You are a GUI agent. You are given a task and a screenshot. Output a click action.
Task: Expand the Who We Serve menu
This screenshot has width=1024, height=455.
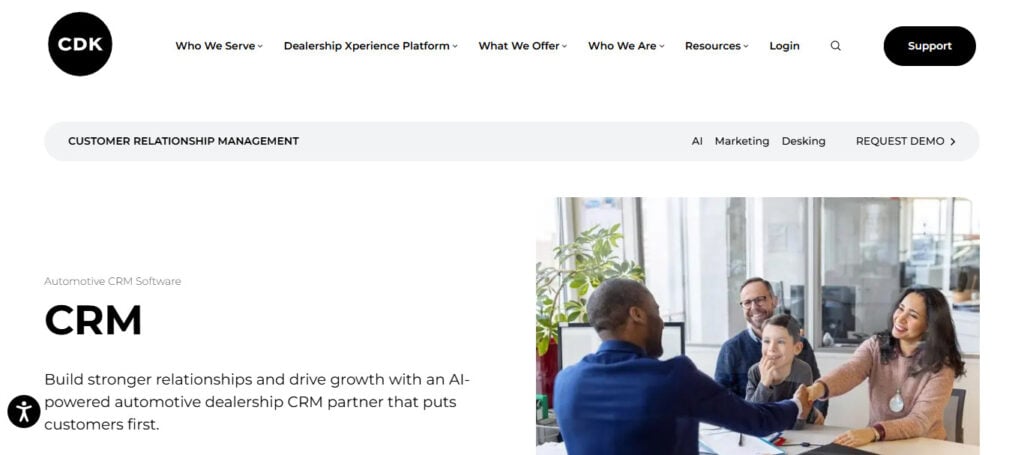click(219, 46)
